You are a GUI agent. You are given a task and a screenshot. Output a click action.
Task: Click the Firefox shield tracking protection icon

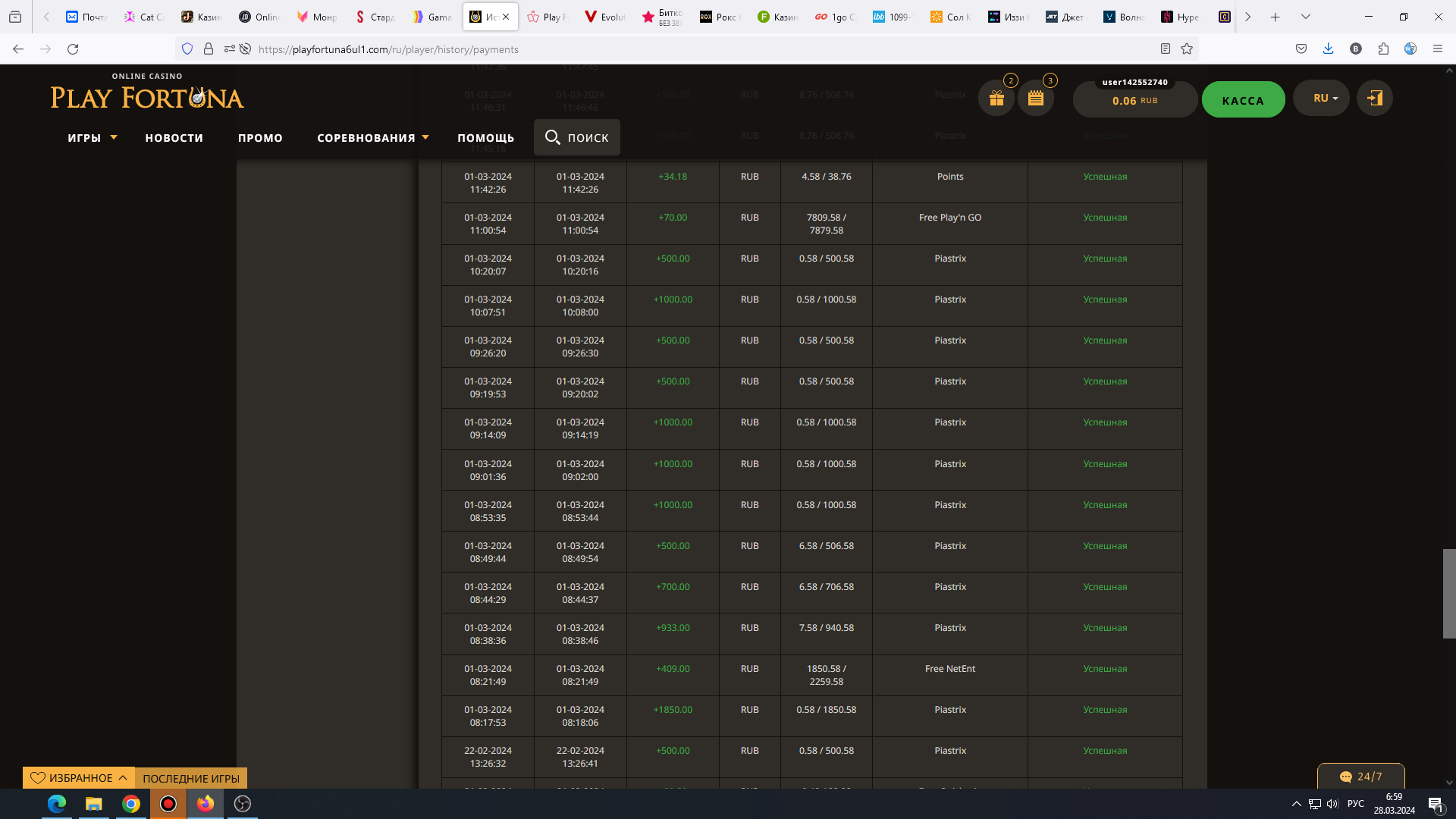click(x=187, y=49)
